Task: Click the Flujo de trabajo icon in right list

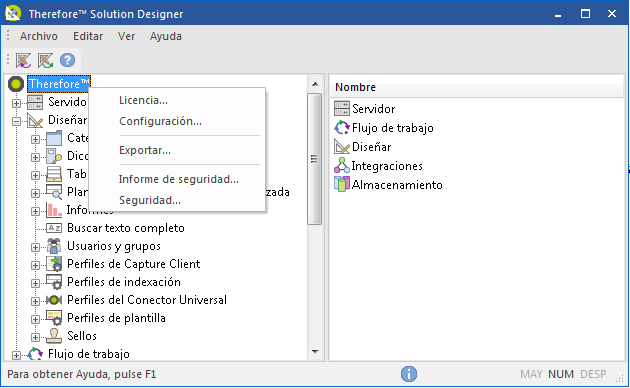Action: coord(342,128)
